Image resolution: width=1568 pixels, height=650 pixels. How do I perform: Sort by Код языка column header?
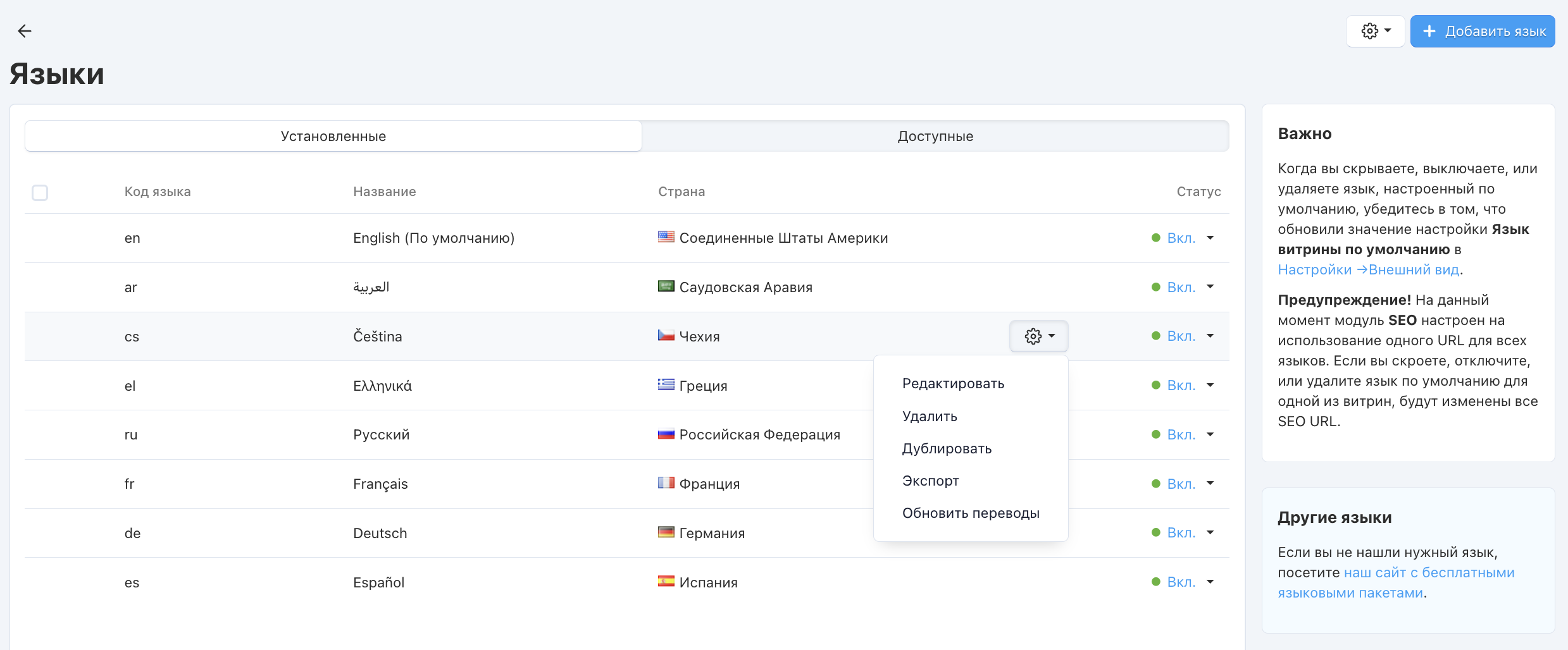pos(158,192)
